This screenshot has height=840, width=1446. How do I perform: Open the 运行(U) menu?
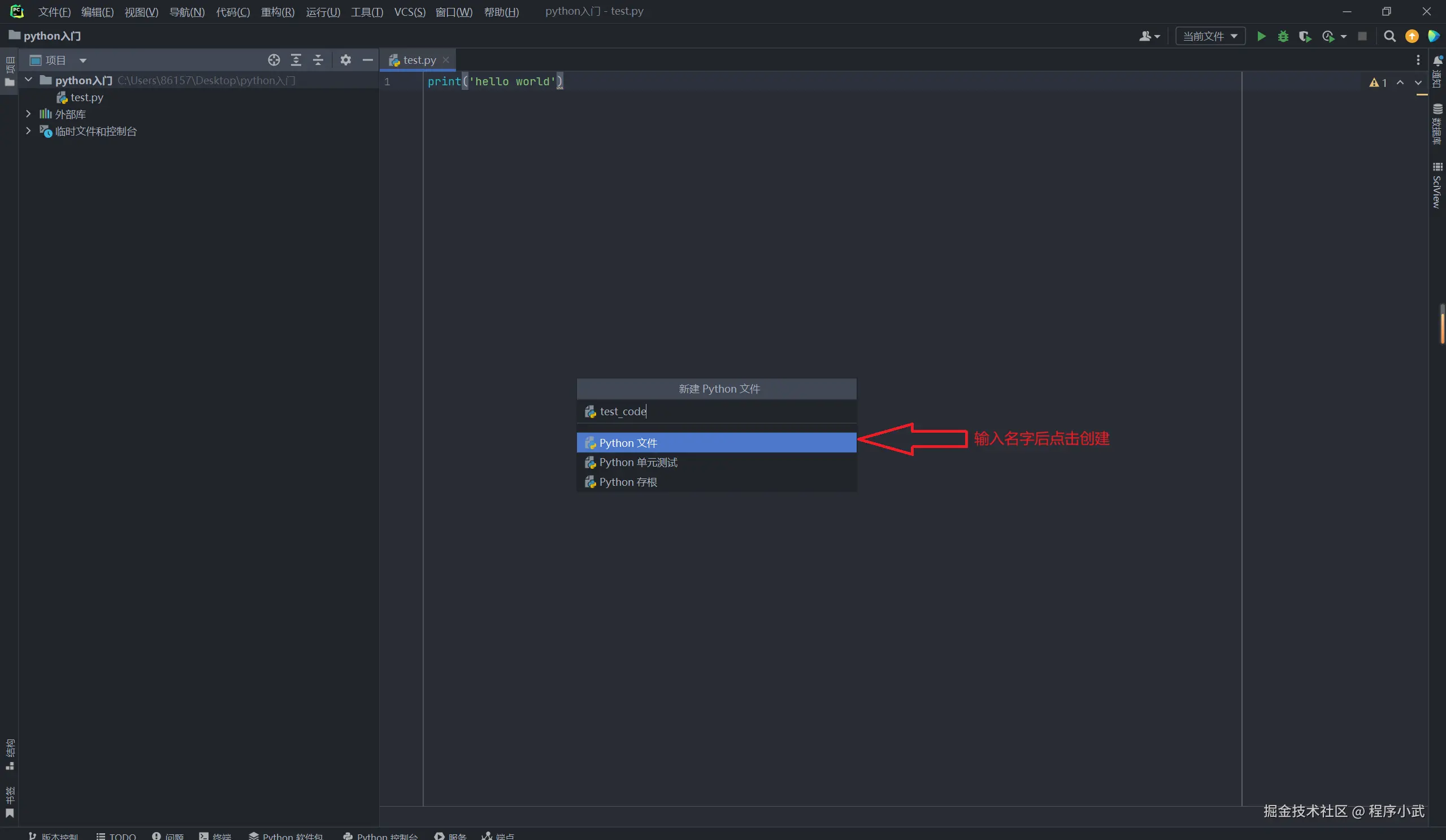(323, 11)
